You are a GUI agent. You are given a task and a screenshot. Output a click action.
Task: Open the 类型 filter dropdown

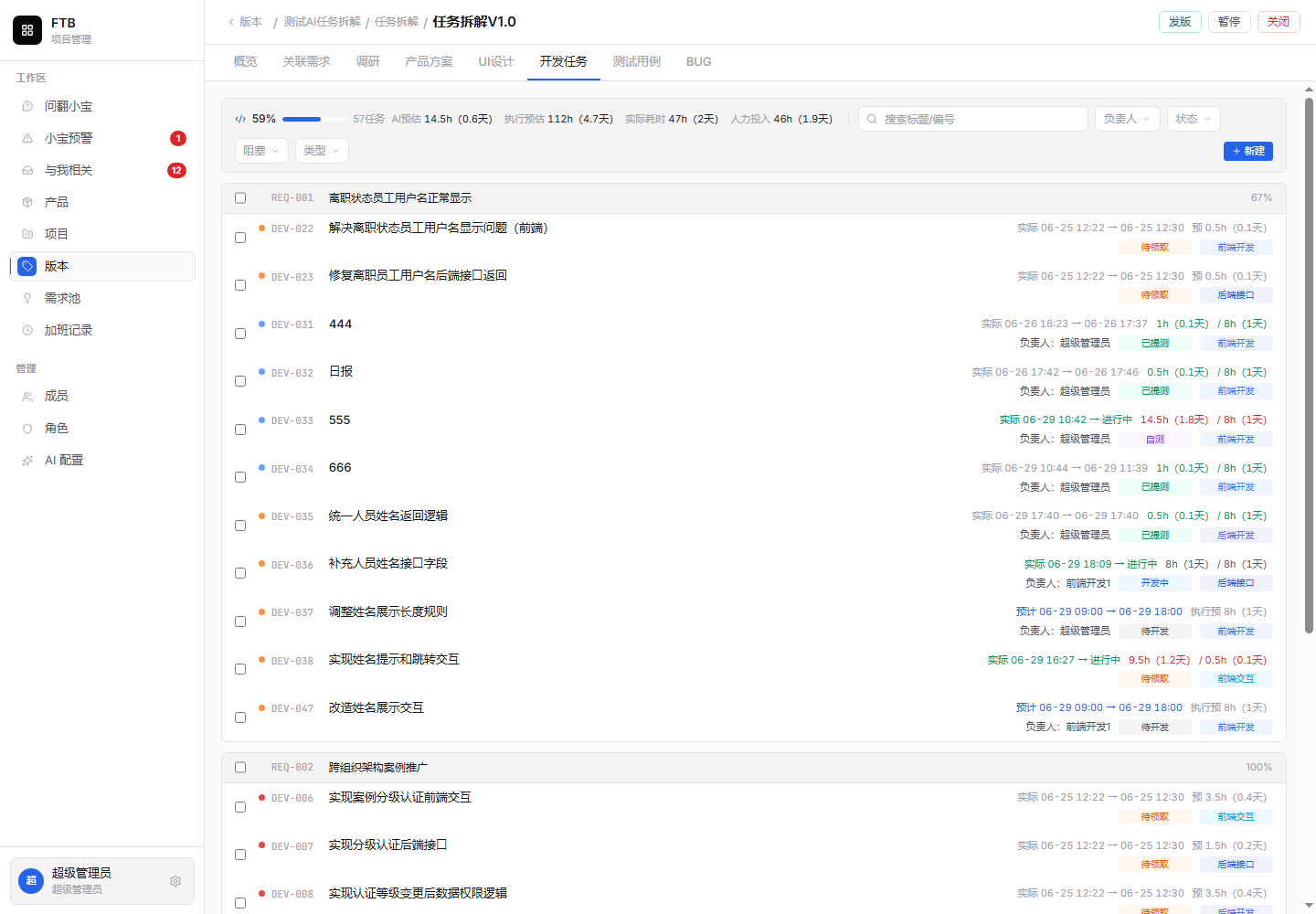(322, 151)
